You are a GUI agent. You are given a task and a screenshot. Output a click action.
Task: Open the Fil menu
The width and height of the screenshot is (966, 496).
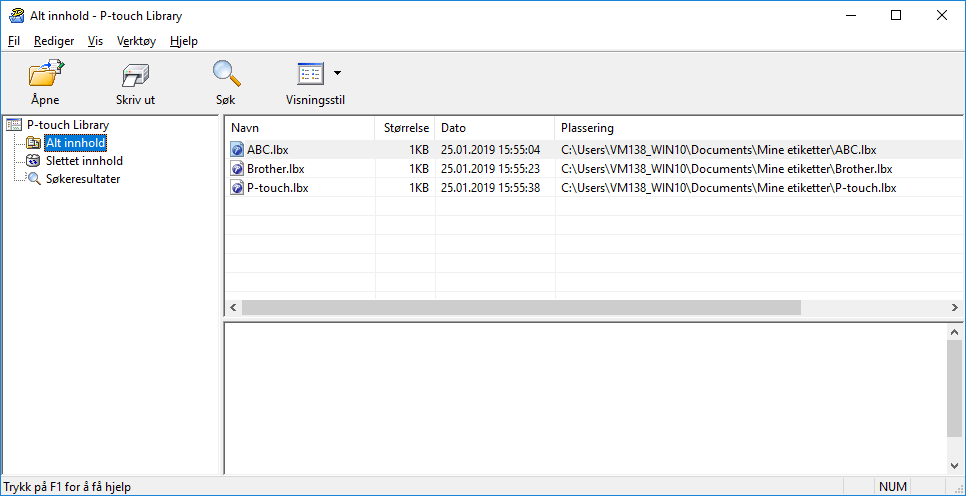(14, 41)
